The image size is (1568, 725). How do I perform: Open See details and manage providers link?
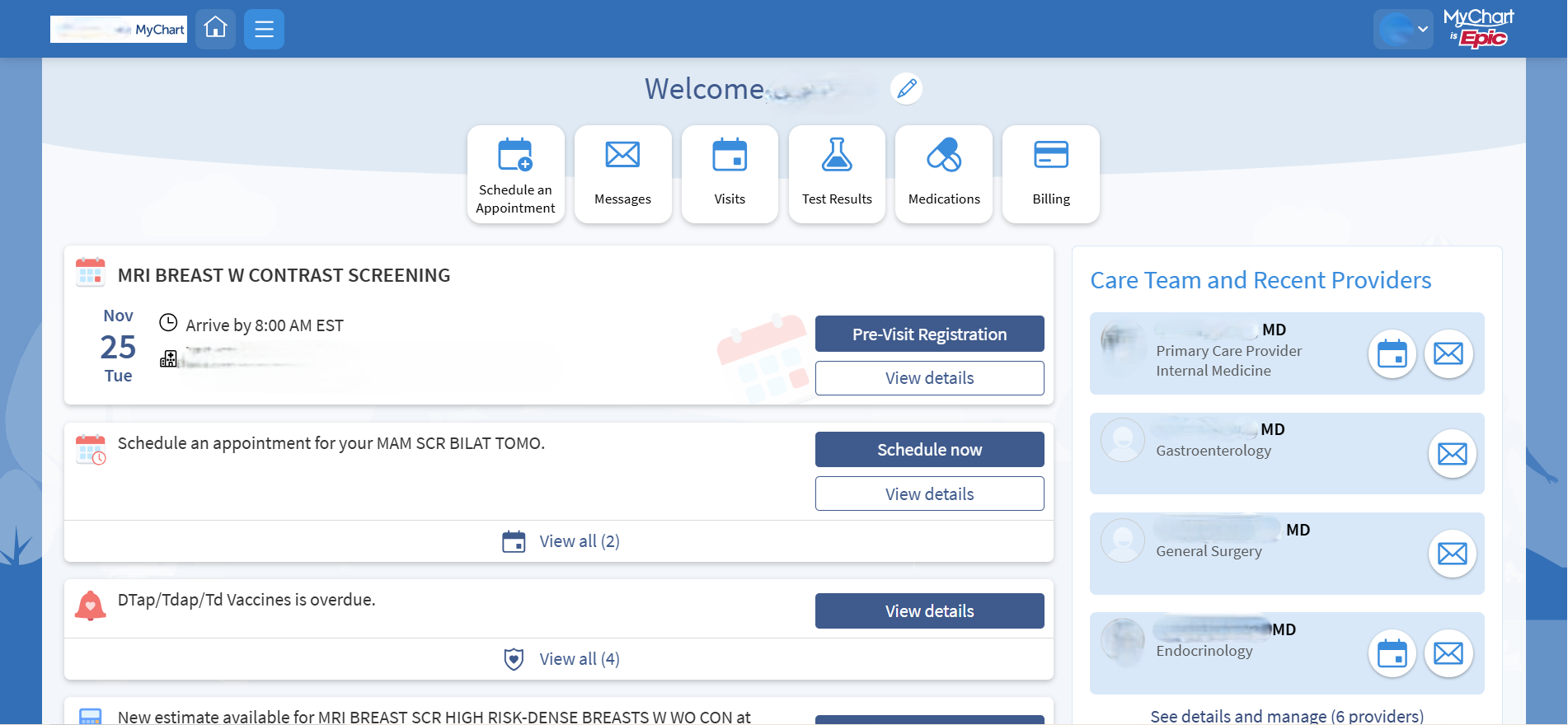click(x=1286, y=716)
